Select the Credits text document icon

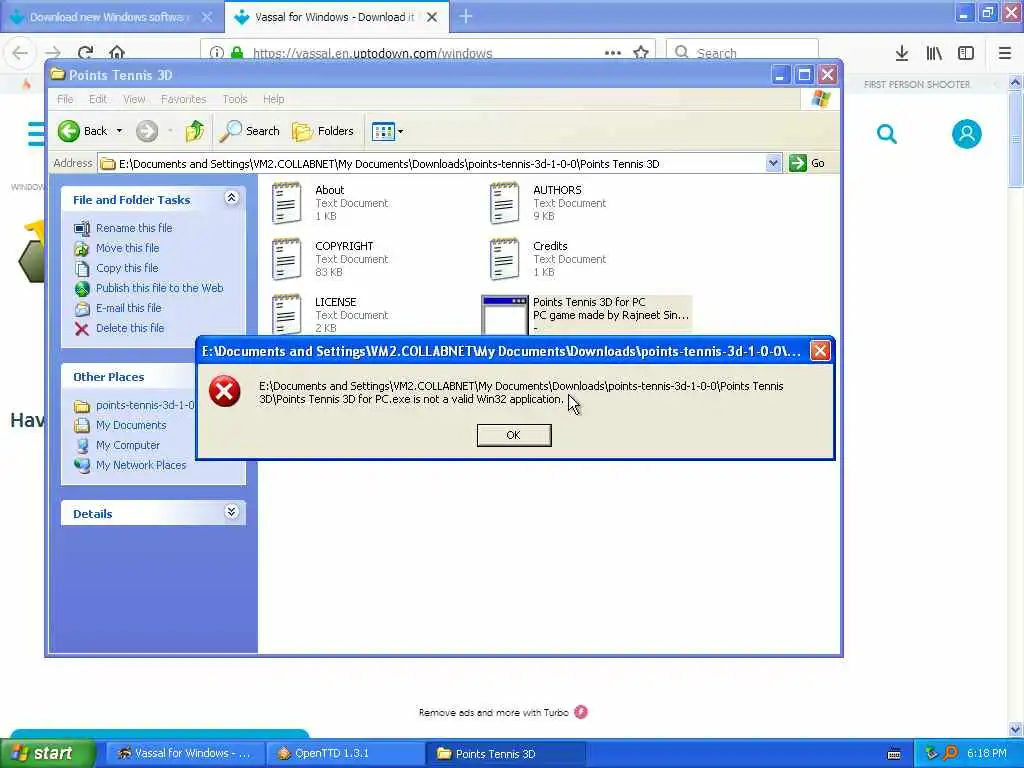[x=504, y=259]
